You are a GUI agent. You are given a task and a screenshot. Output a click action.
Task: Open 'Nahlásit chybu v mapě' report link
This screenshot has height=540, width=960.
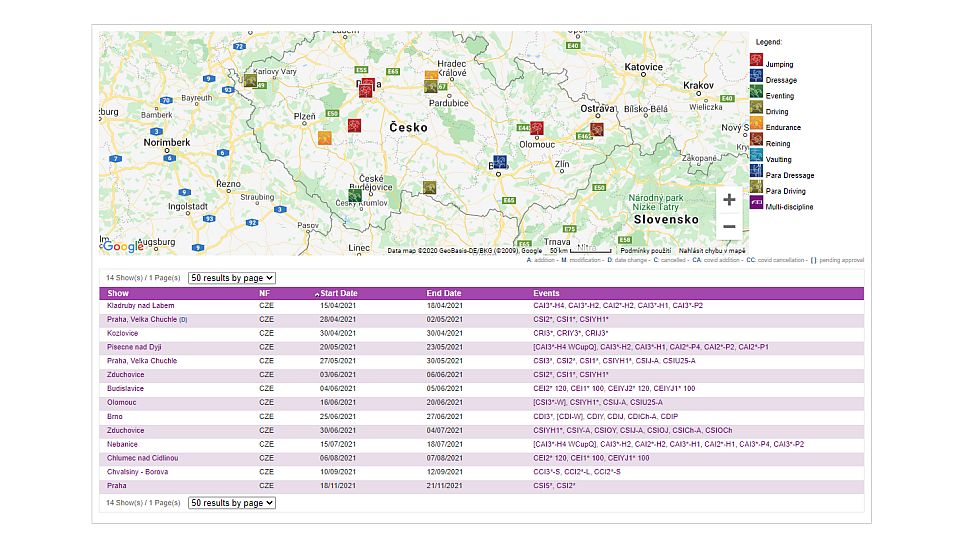[712, 250]
